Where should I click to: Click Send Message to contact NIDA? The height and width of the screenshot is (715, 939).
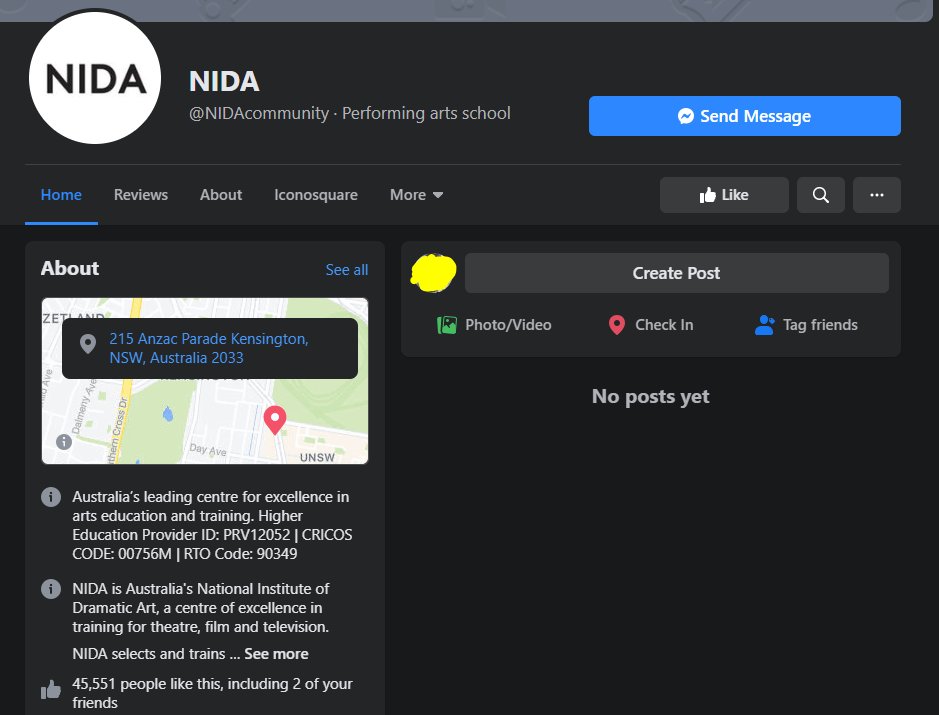coord(744,115)
